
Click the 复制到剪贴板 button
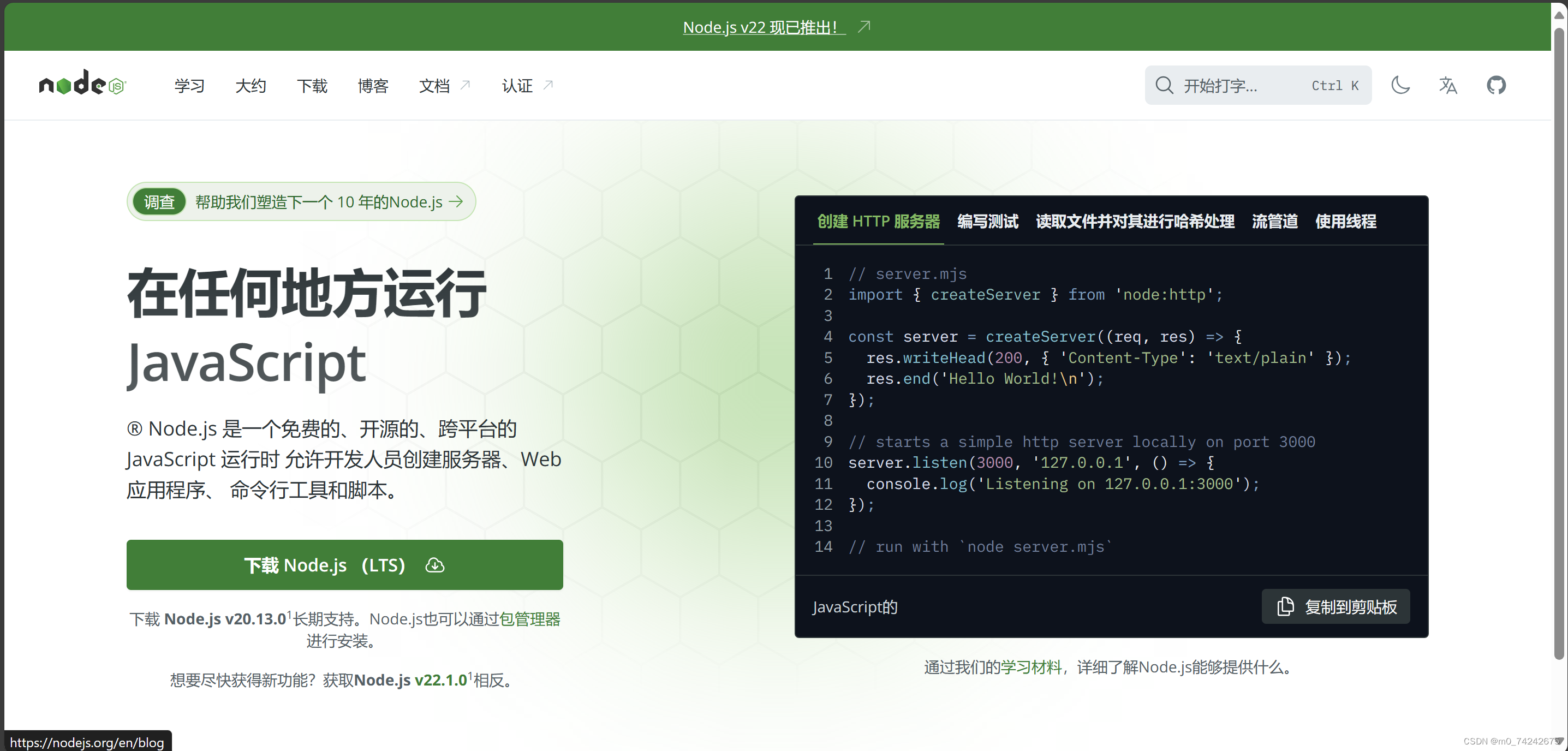pyautogui.click(x=1336, y=606)
